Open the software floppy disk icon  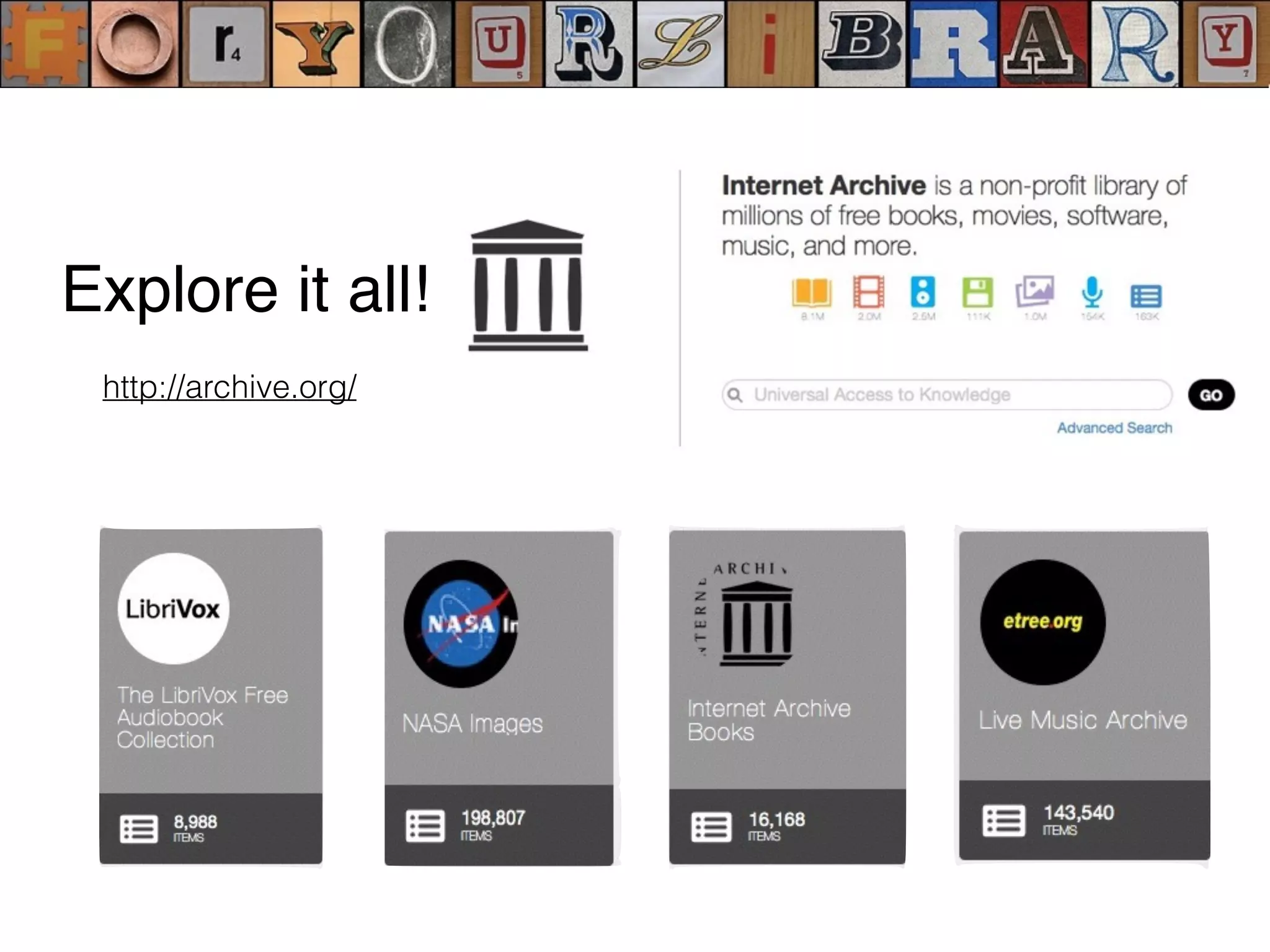pyautogui.click(x=977, y=293)
